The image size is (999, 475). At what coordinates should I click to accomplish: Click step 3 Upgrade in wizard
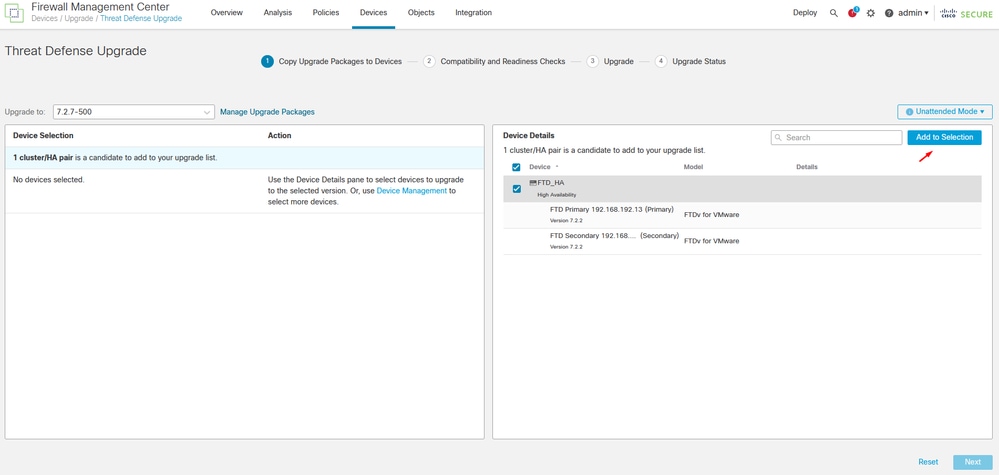(x=610, y=62)
